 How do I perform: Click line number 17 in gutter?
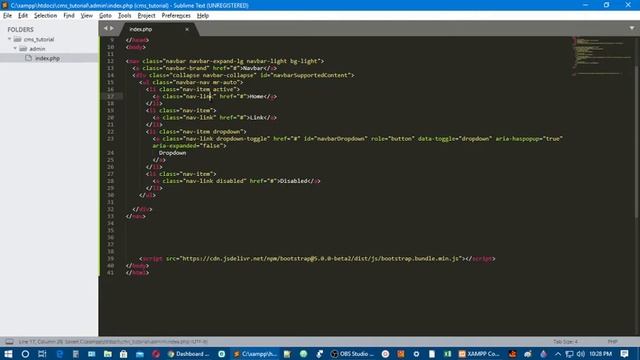tap(111, 96)
